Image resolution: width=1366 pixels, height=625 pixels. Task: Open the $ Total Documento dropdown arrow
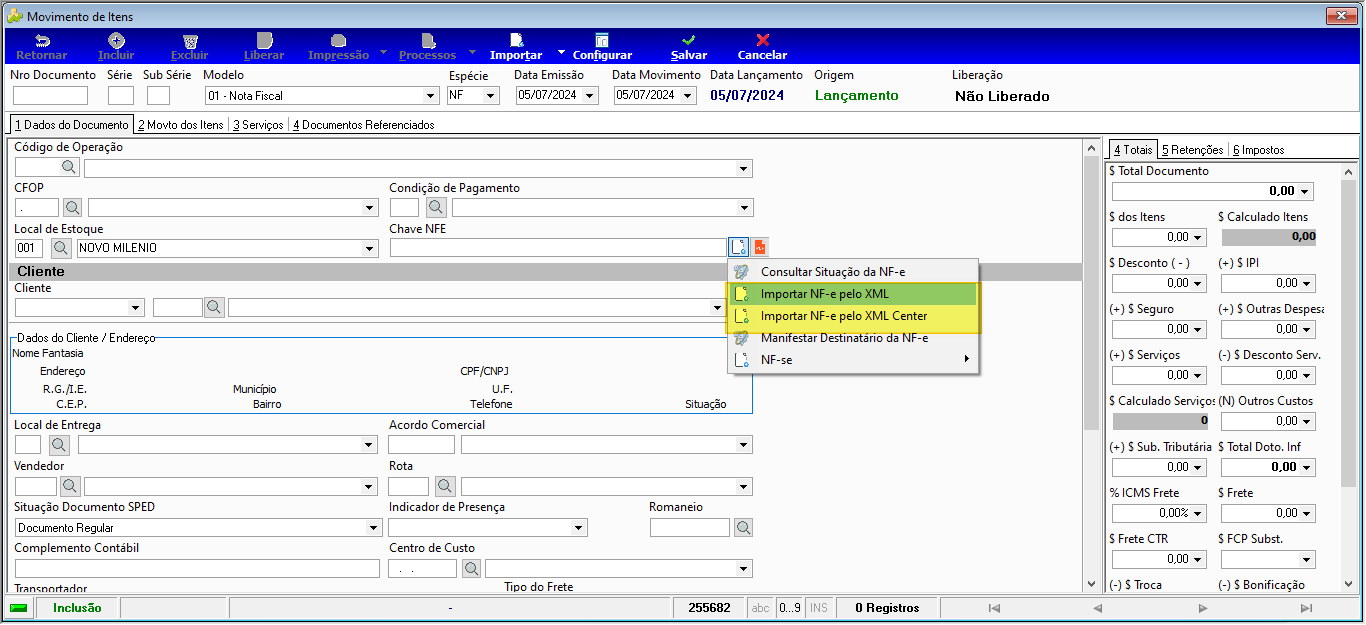[1305, 191]
